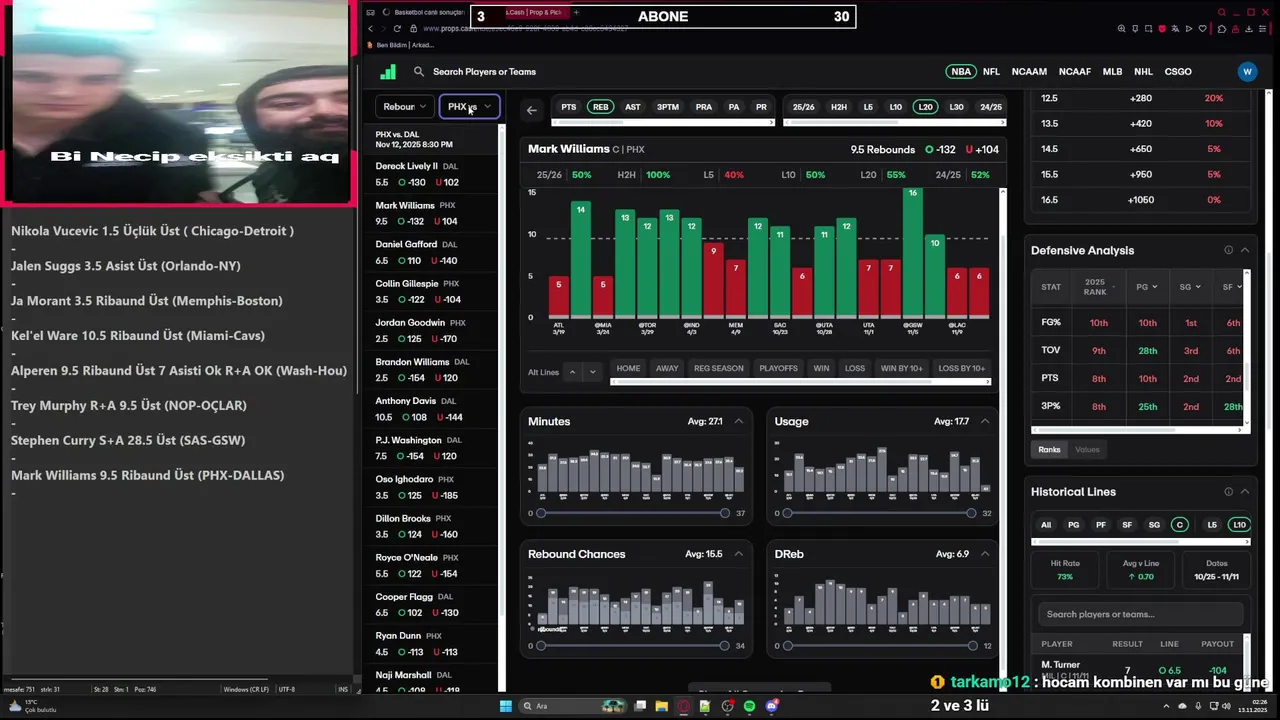Open the Rebounds stat dropdown
The image size is (1280, 720).
tap(405, 106)
